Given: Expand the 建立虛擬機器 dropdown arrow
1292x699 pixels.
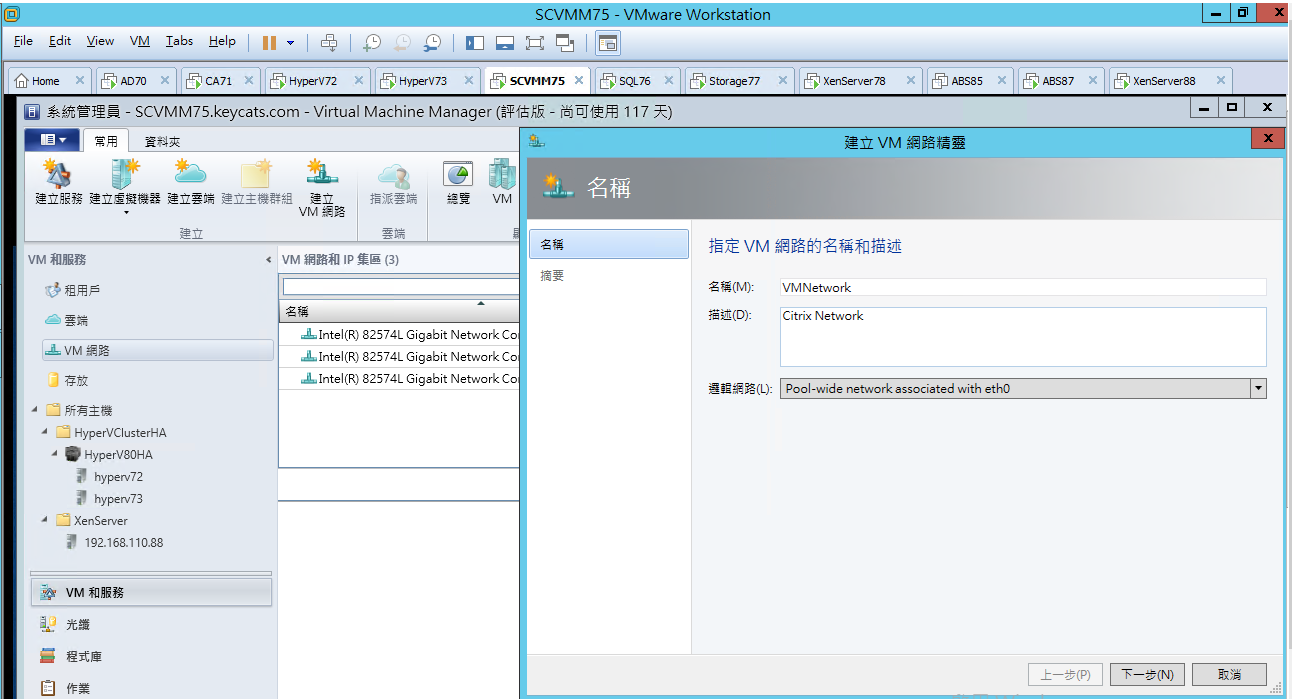Looking at the screenshot, I should (126, 212).
